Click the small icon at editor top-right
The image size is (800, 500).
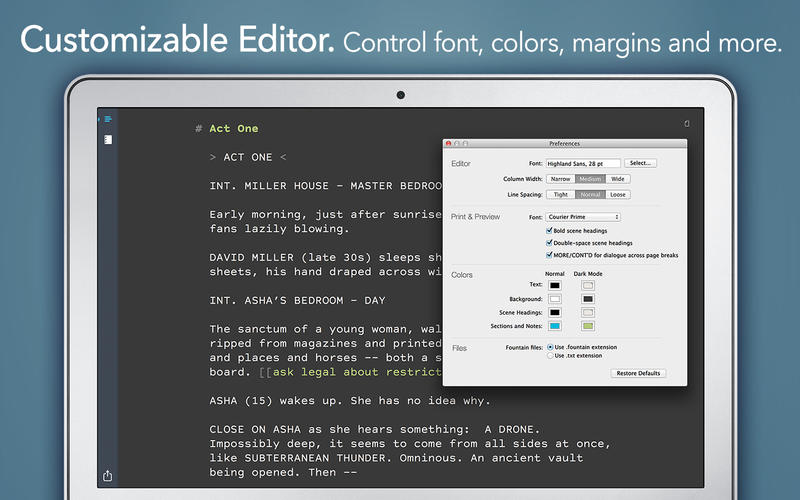point(686,123)
